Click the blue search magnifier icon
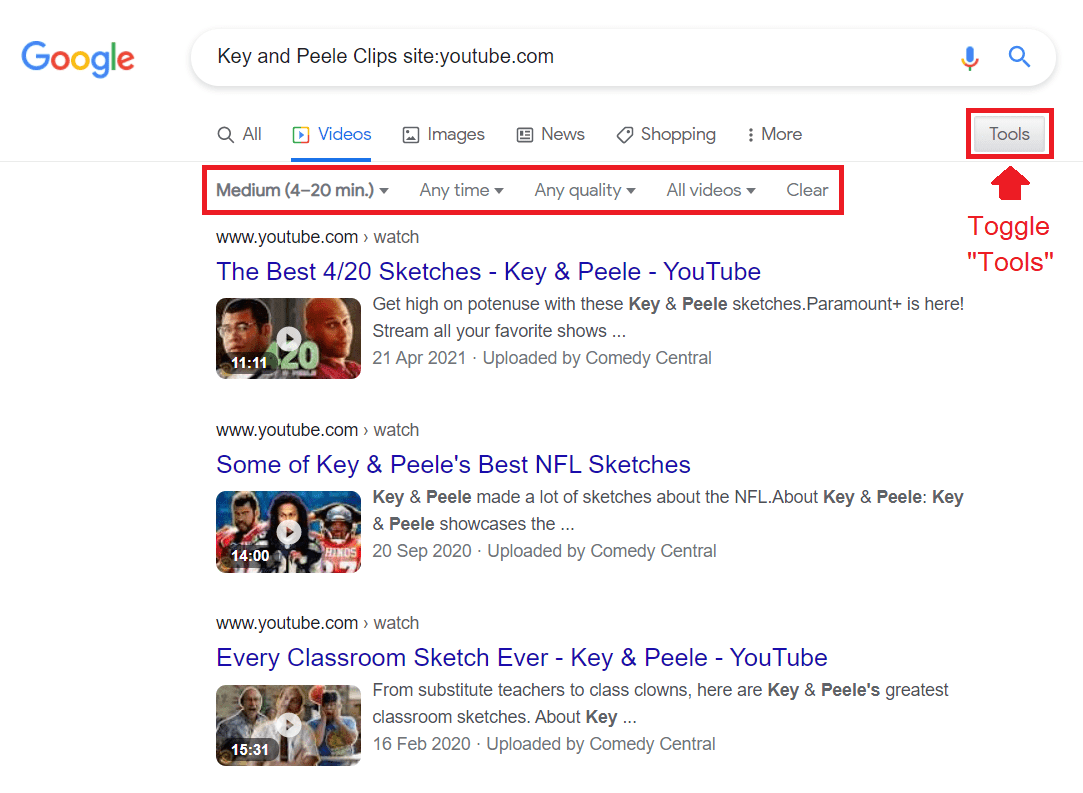 click(1019, 57)
